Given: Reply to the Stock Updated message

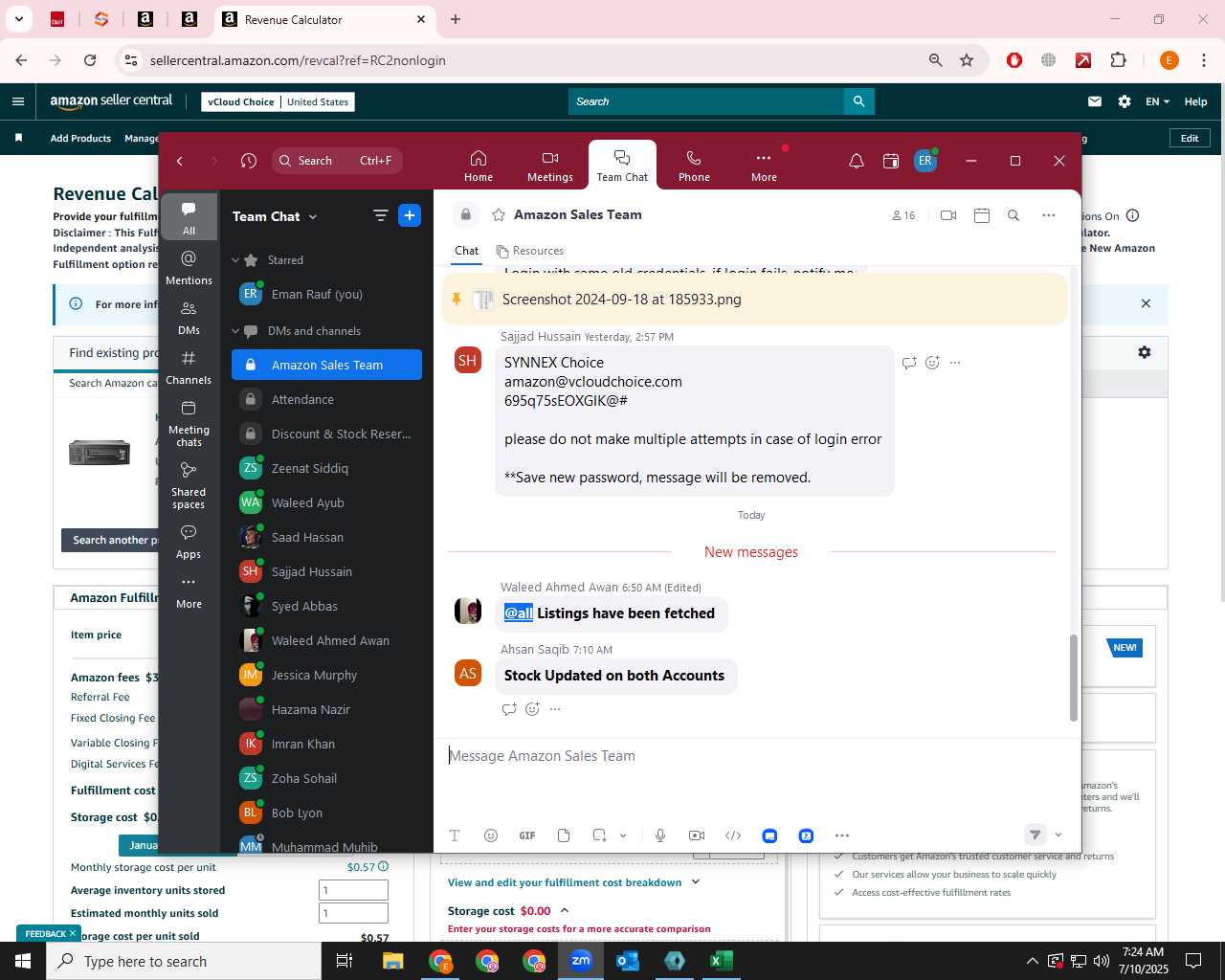Looking at the screenshot, I should tap(509, 709).
